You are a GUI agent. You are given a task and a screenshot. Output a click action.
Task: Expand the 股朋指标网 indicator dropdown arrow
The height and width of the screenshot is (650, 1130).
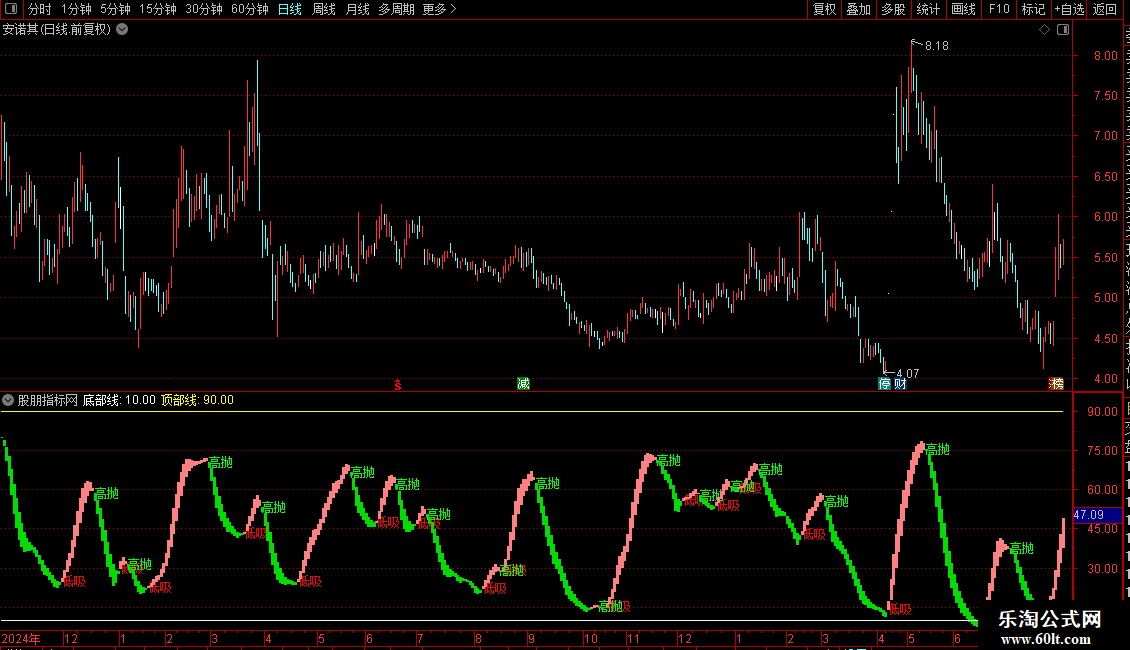click(x=8, y=400)
